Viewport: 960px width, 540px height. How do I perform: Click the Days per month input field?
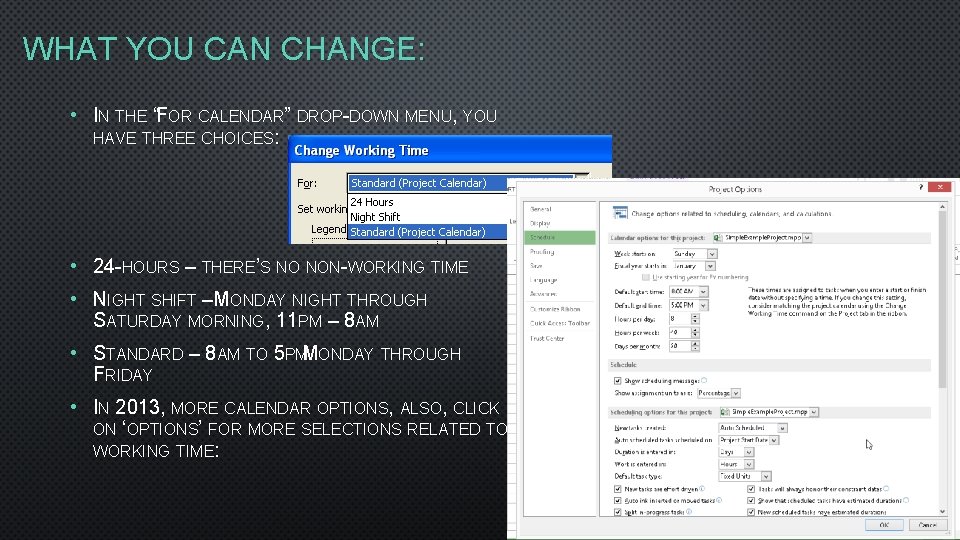(680, 346)
